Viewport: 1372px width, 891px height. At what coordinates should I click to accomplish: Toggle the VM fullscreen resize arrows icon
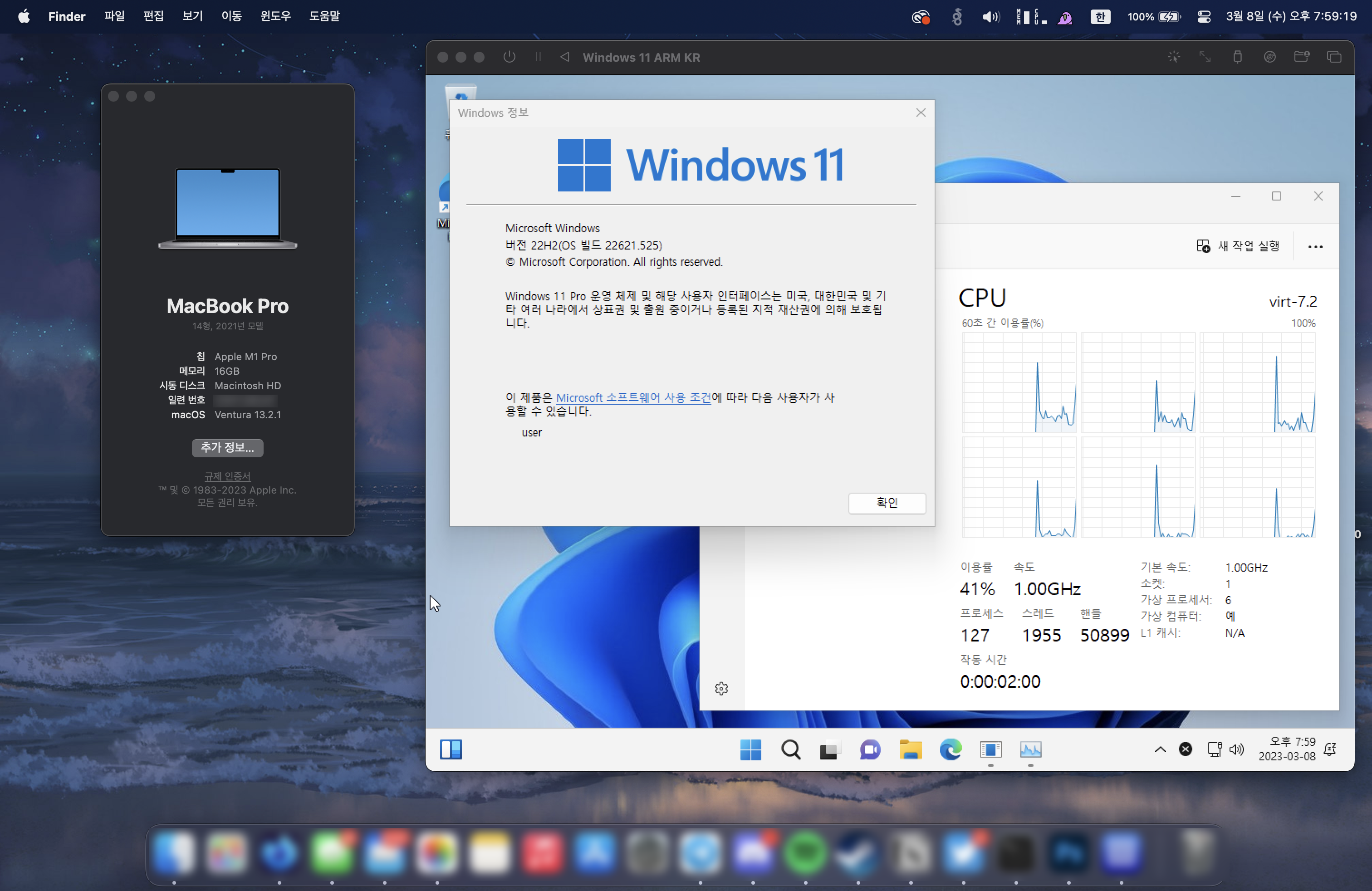pyautogui.click(x=1205, y=57)
